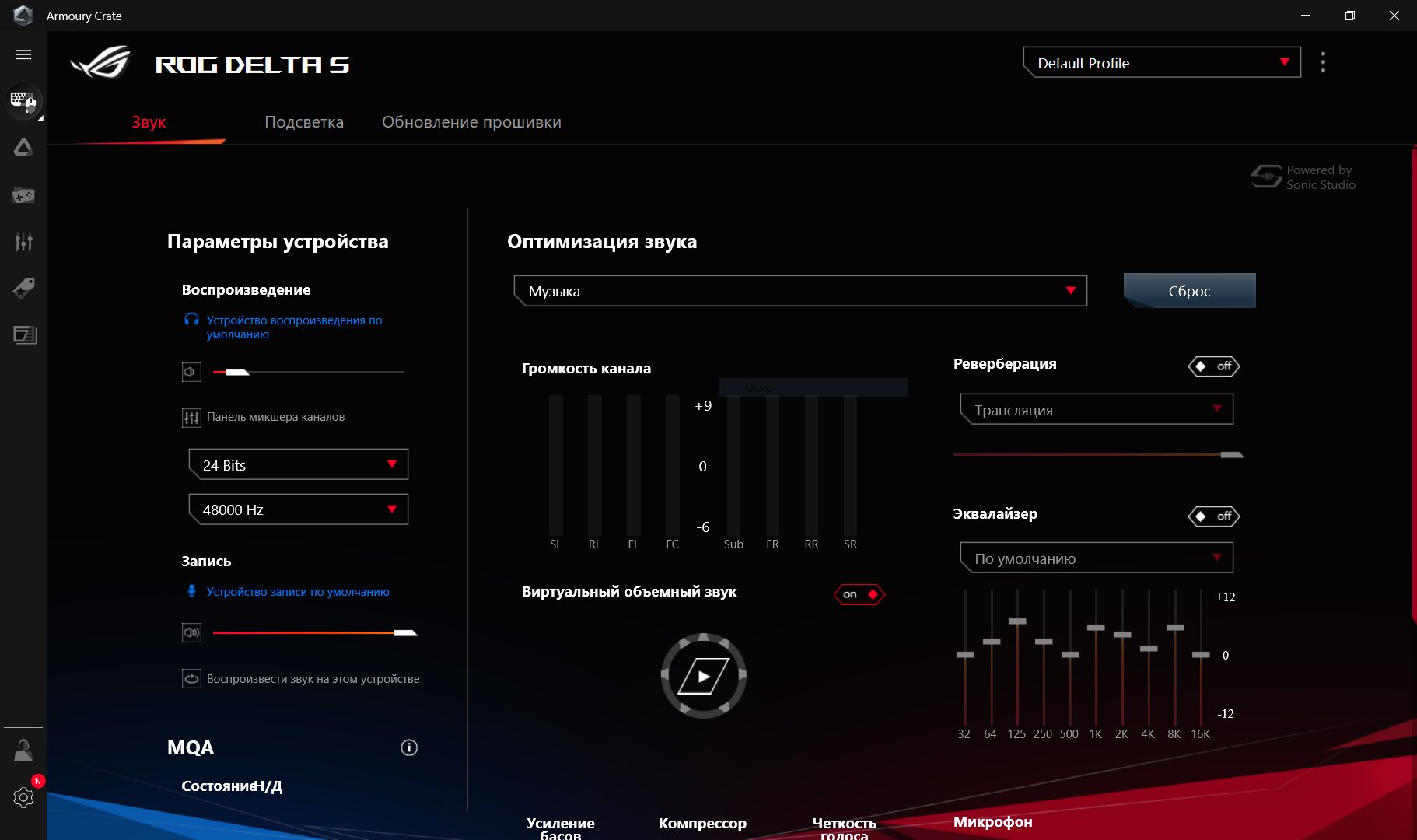
Task: Click the 500 Hz equalizer slider
Action: click(x=1070, y=655)
